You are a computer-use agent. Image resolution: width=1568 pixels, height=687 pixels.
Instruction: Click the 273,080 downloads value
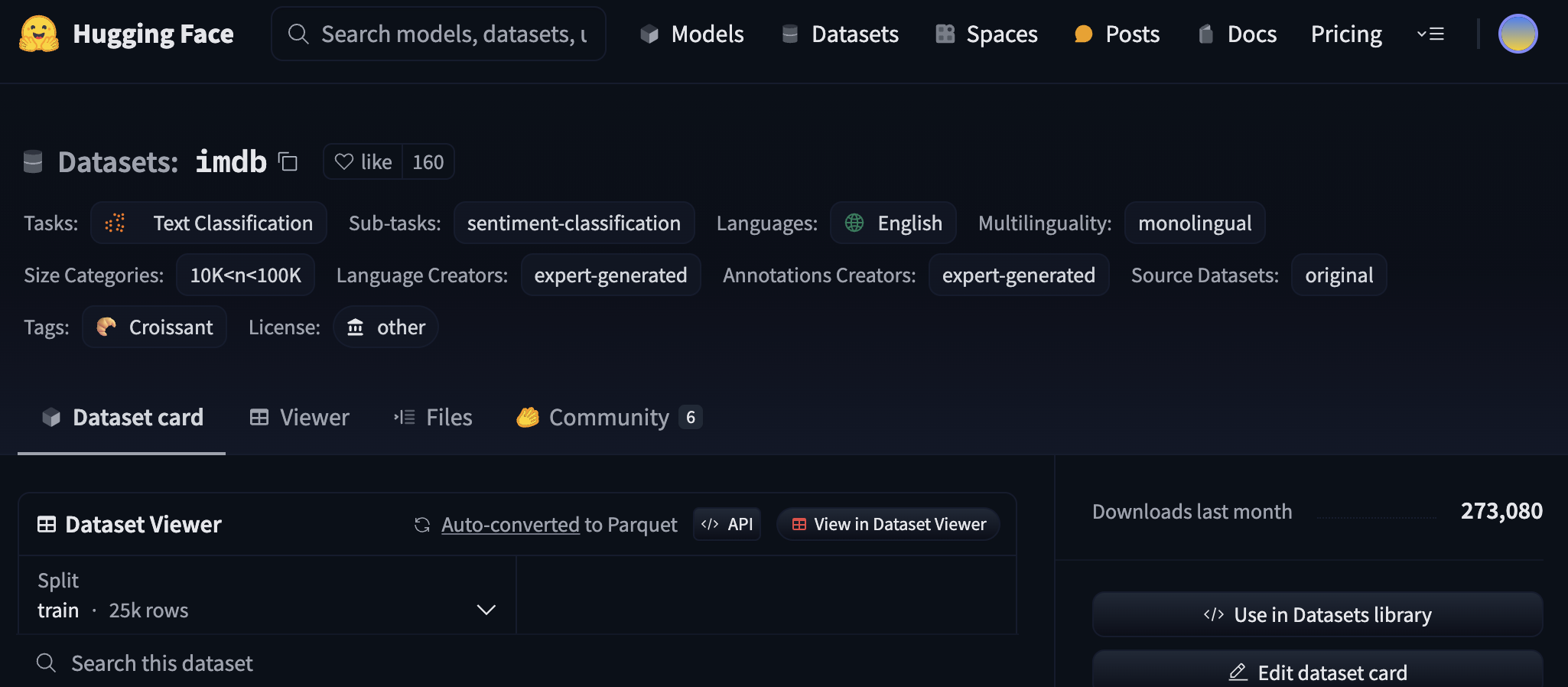pos(1501,511)
